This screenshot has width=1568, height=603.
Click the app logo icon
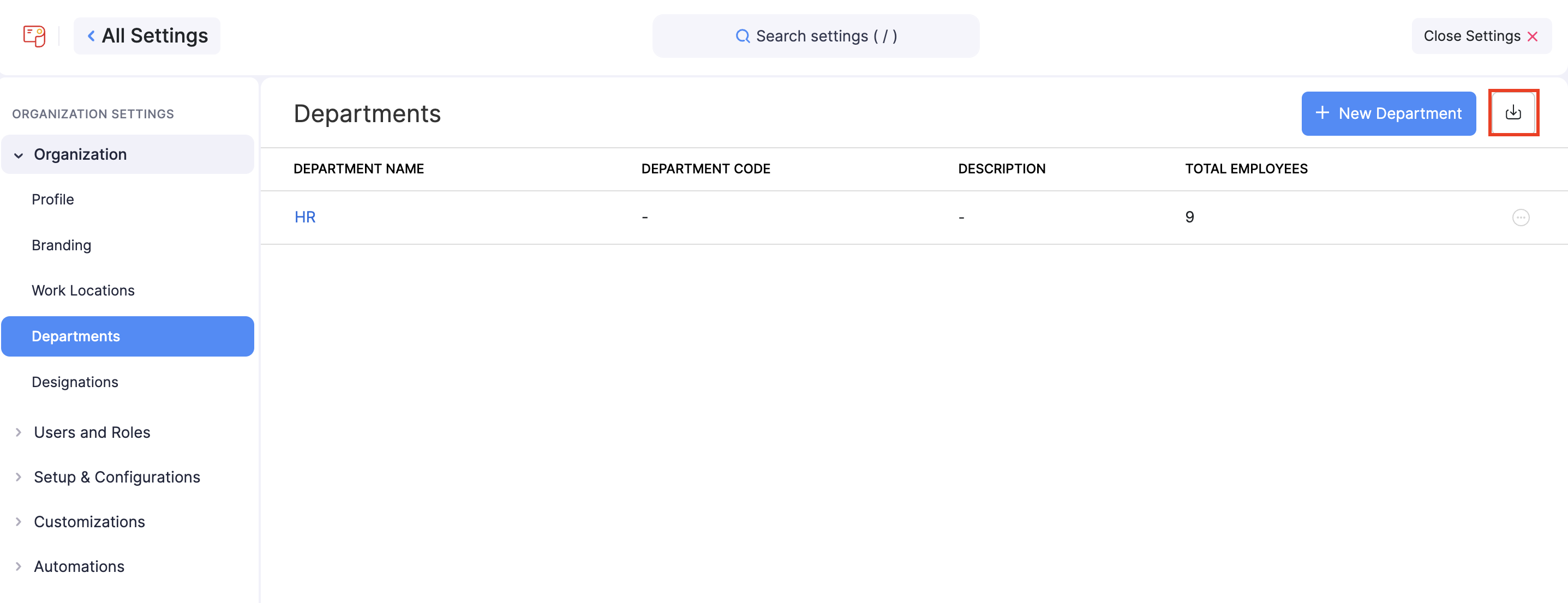[34, 36]
